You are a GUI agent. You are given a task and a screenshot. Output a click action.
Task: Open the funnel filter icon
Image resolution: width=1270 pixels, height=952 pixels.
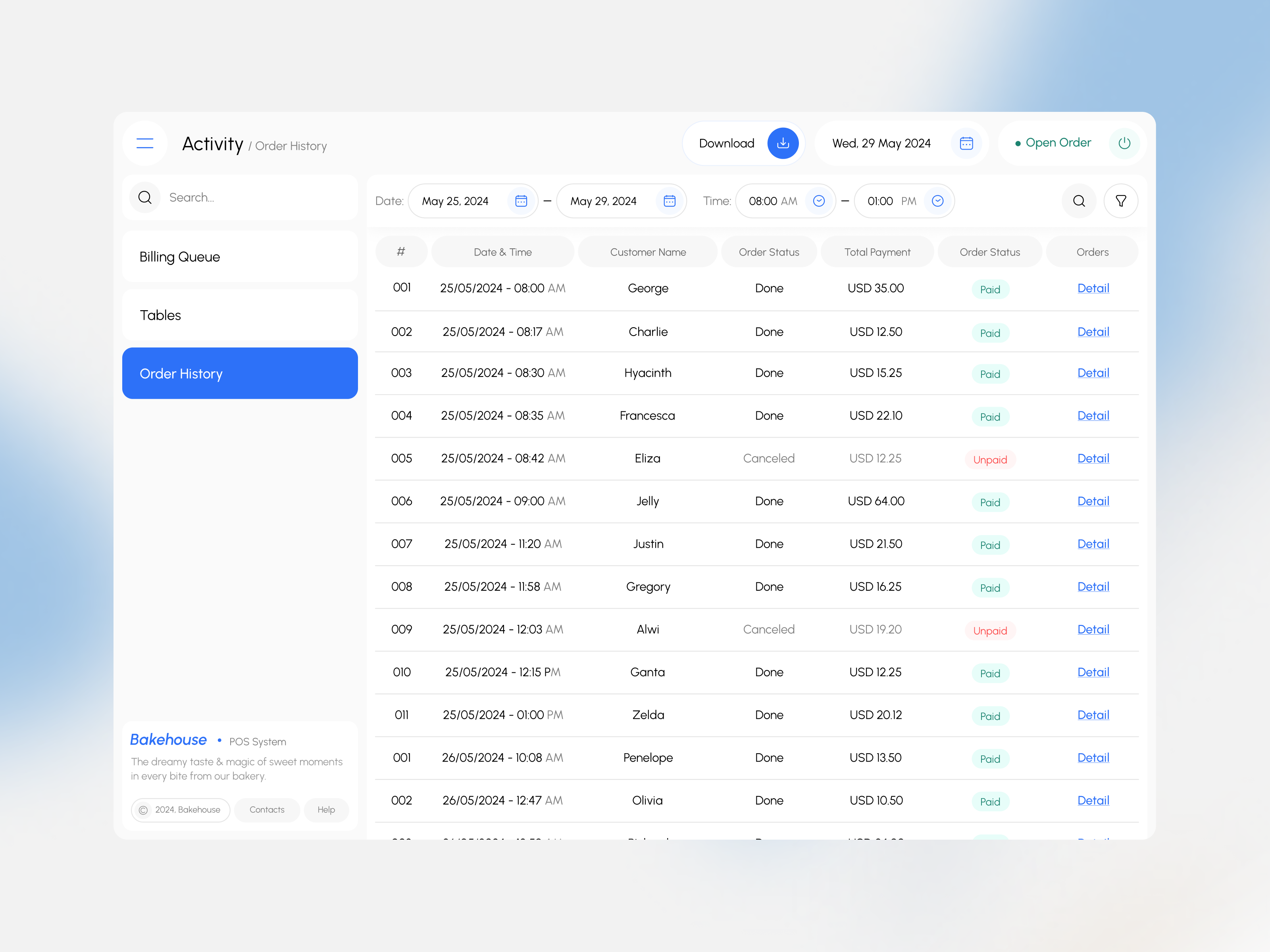pos(1121,201)
